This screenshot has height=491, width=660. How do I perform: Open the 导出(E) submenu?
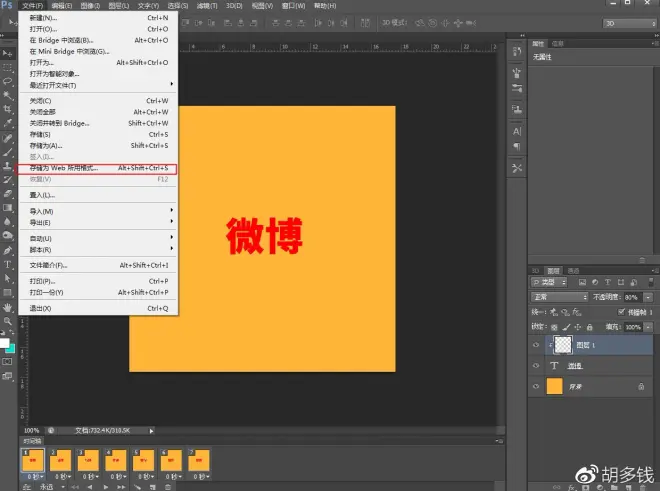tap(98, 223)
